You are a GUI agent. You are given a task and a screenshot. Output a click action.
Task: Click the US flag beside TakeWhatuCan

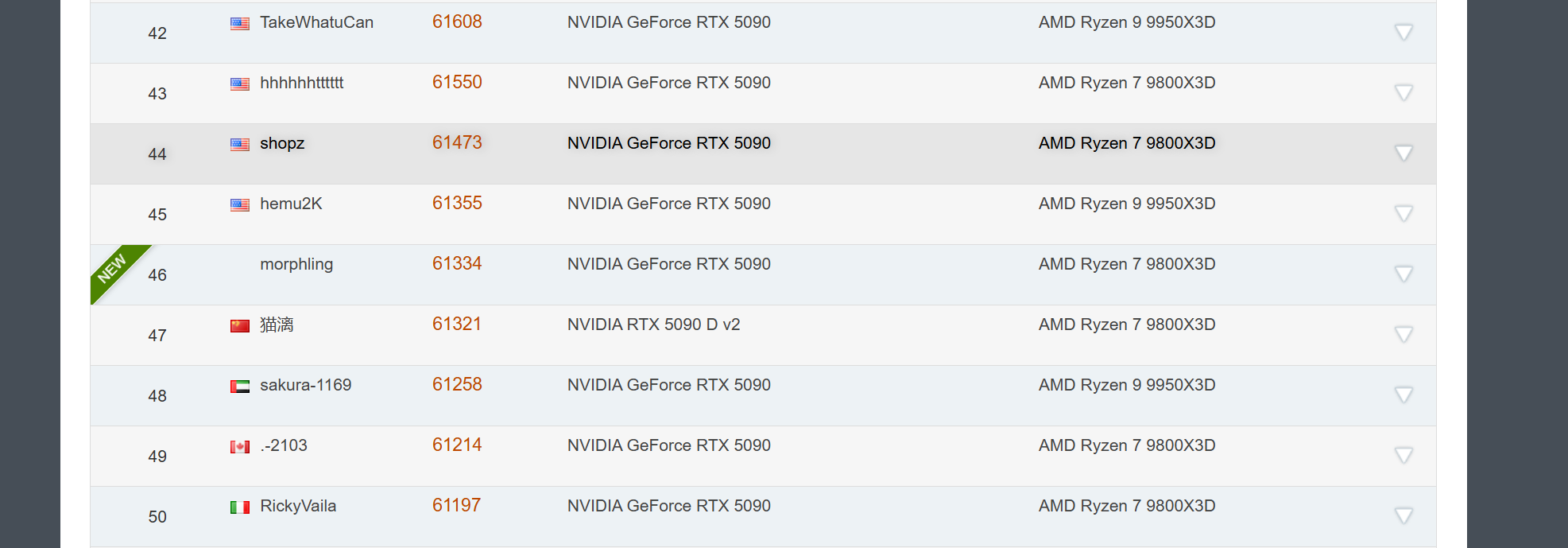click(x=239, y=24)
